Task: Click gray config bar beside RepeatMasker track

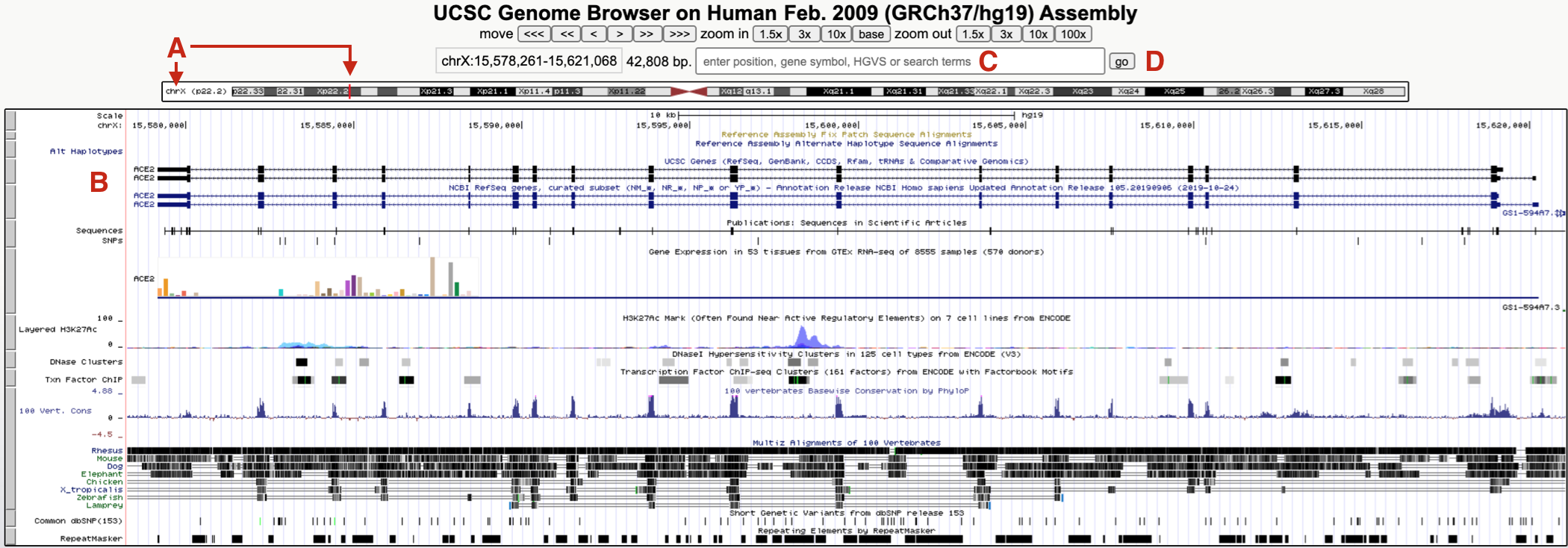Action: pos(10,538)
